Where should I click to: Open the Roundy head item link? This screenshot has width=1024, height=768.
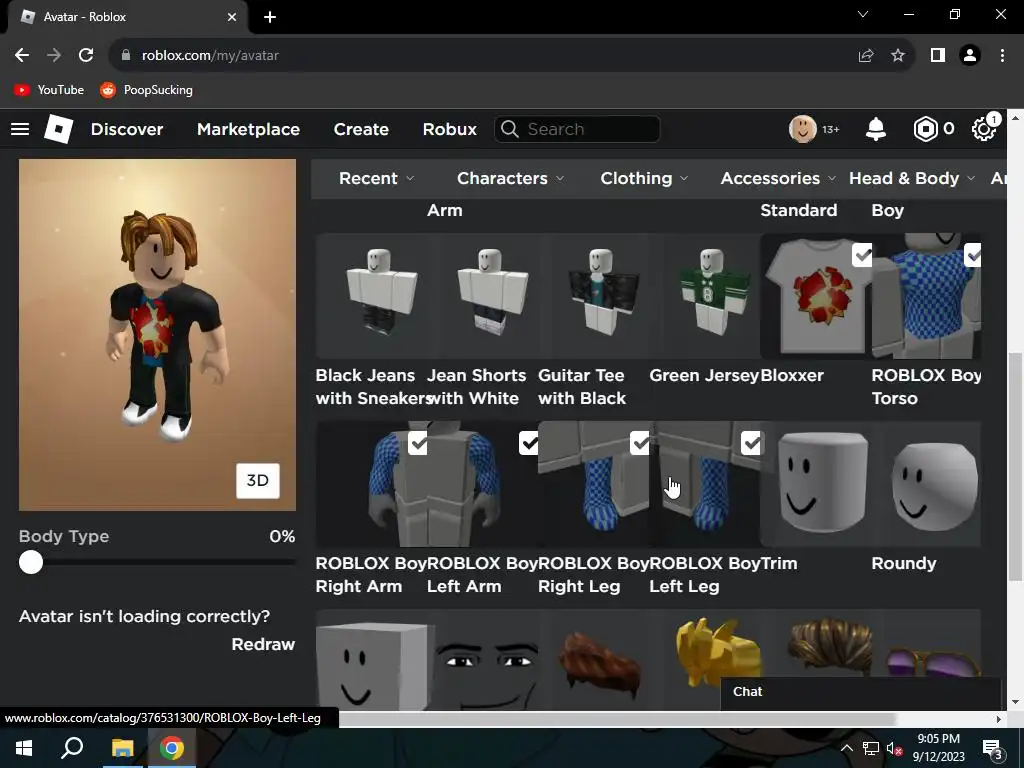coord(904,563)
